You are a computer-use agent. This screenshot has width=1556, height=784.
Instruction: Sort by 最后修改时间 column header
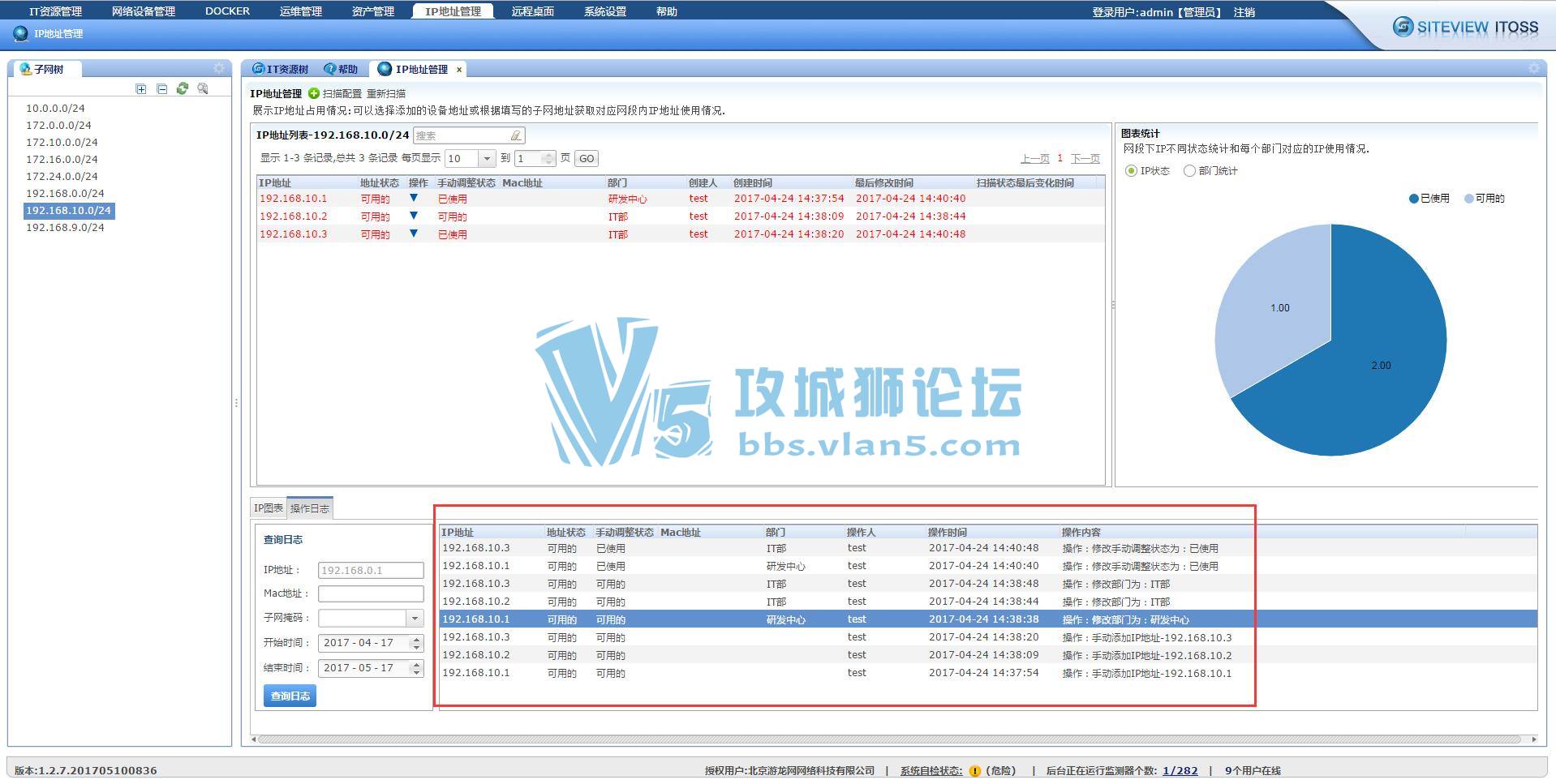(x=883, y=182)
